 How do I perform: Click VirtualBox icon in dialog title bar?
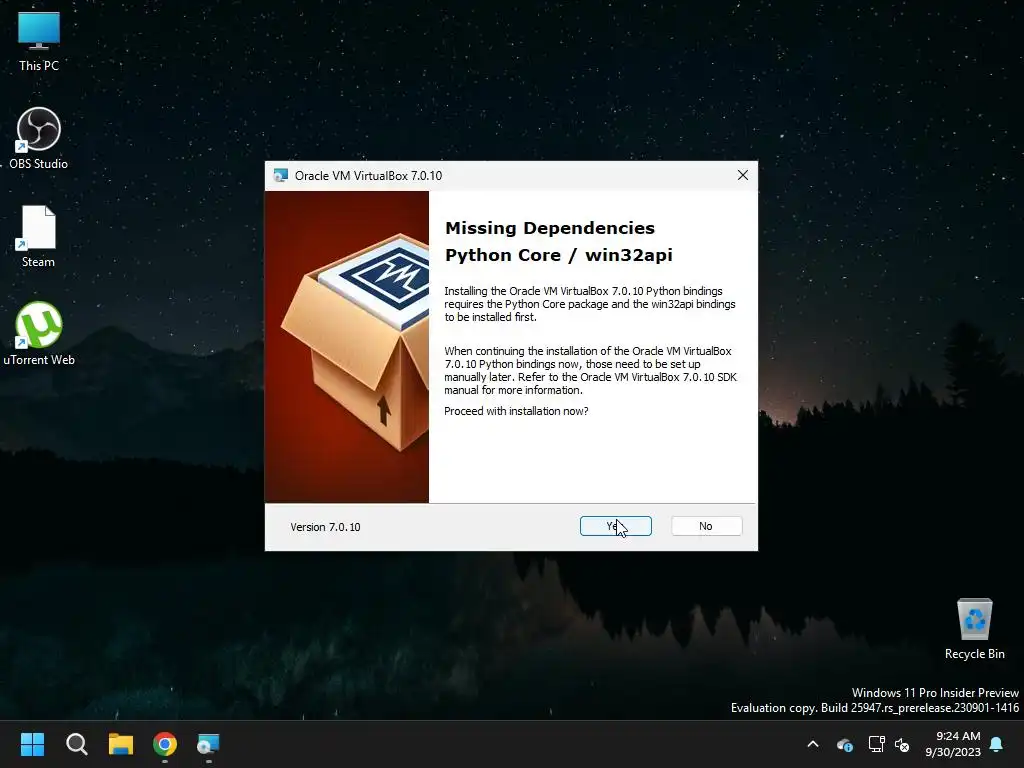click(281, 175)
